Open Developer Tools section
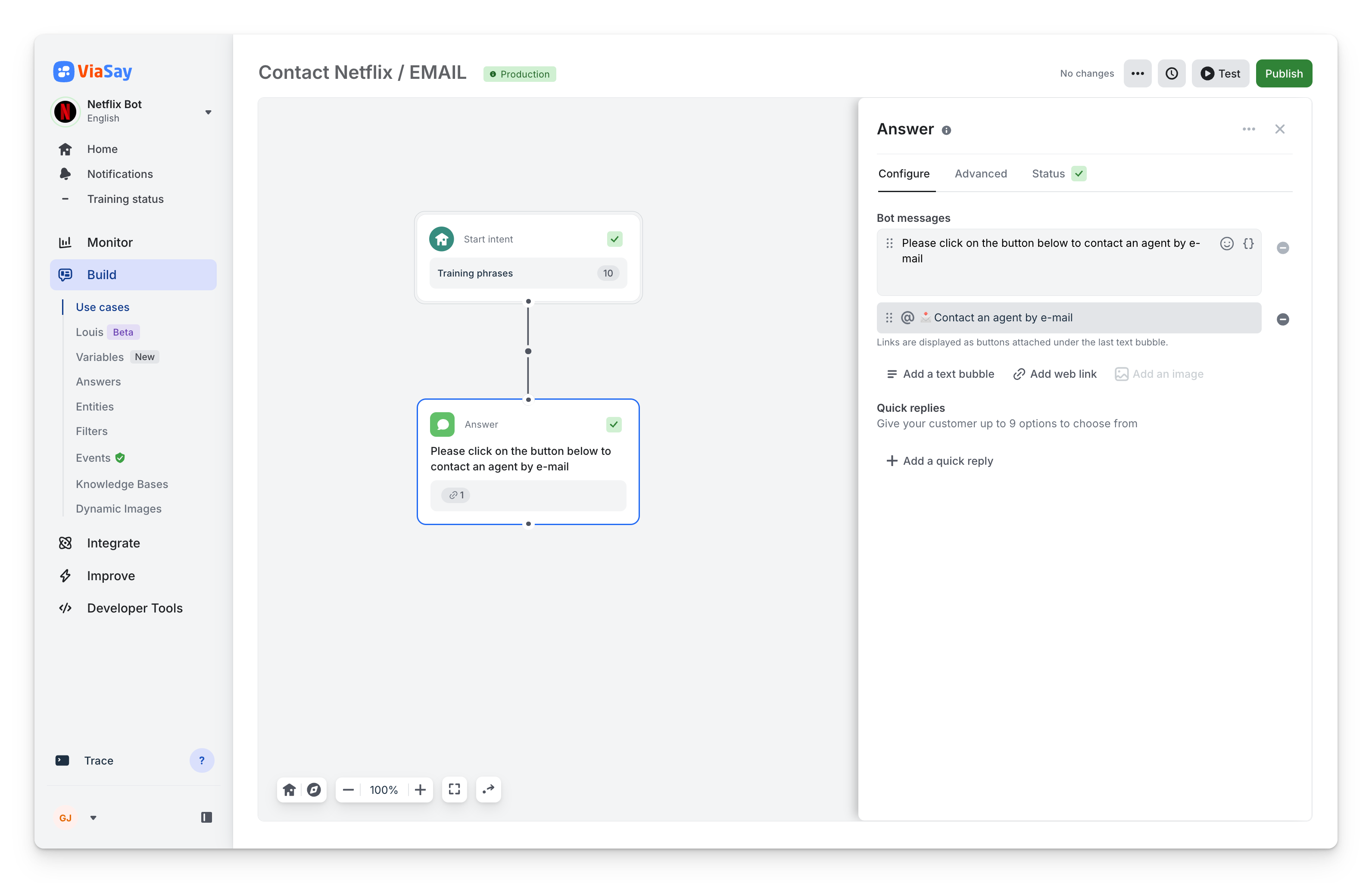 pos(135,608)
